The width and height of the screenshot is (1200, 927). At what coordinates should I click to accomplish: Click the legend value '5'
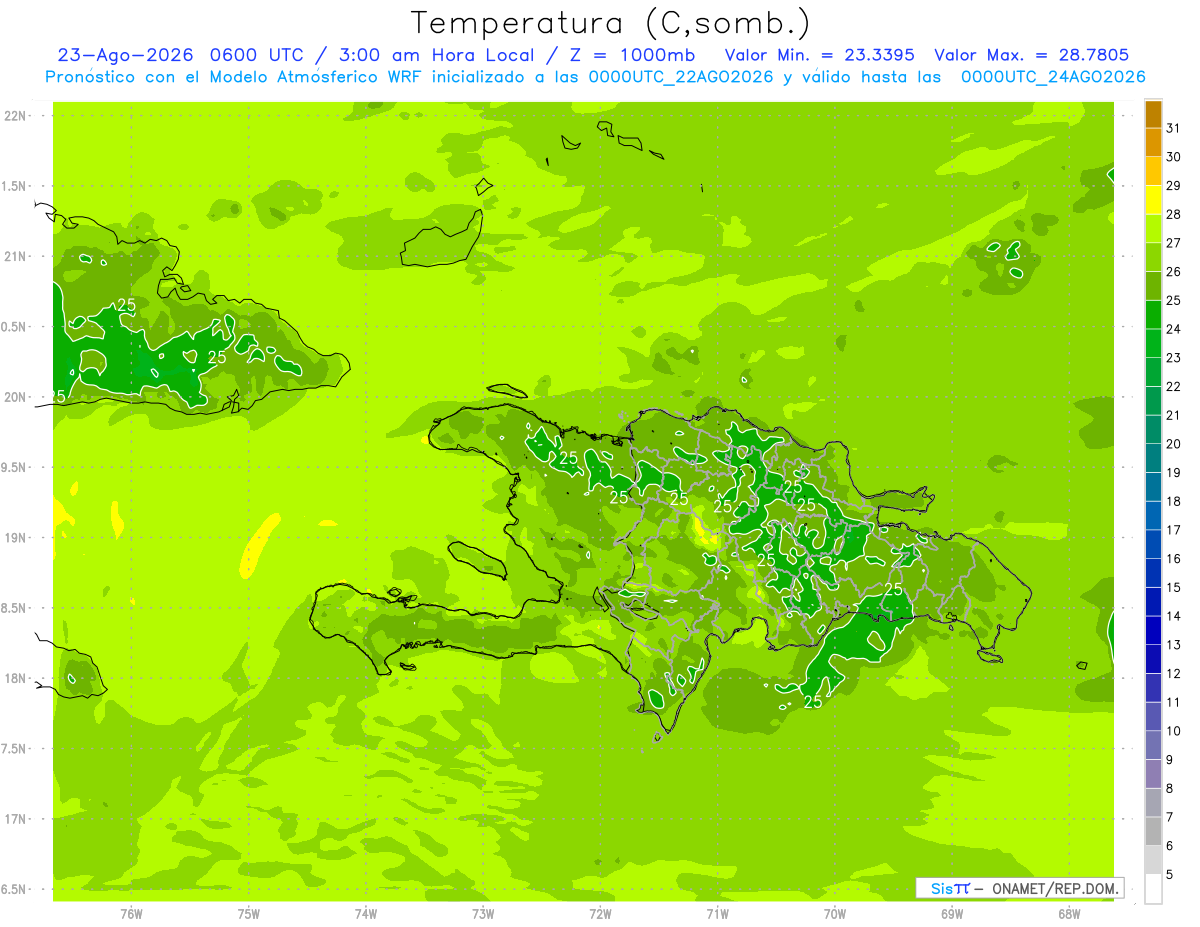point(1170,874)
